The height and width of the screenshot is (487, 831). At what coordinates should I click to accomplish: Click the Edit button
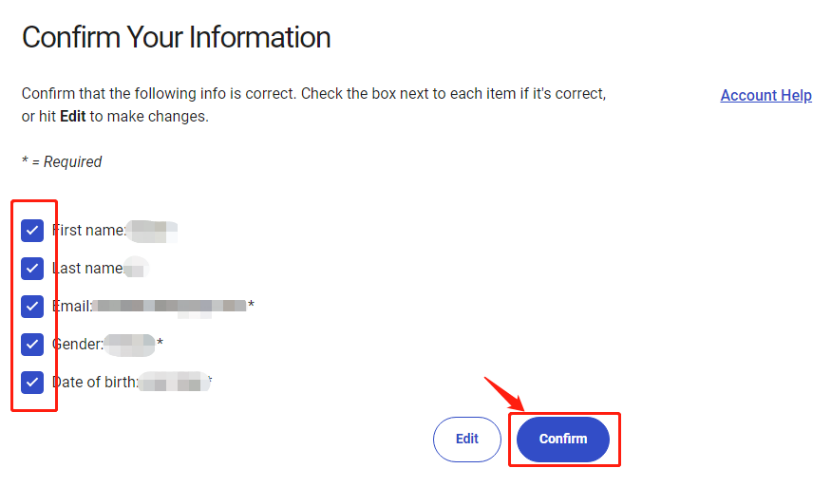(467, 439)
